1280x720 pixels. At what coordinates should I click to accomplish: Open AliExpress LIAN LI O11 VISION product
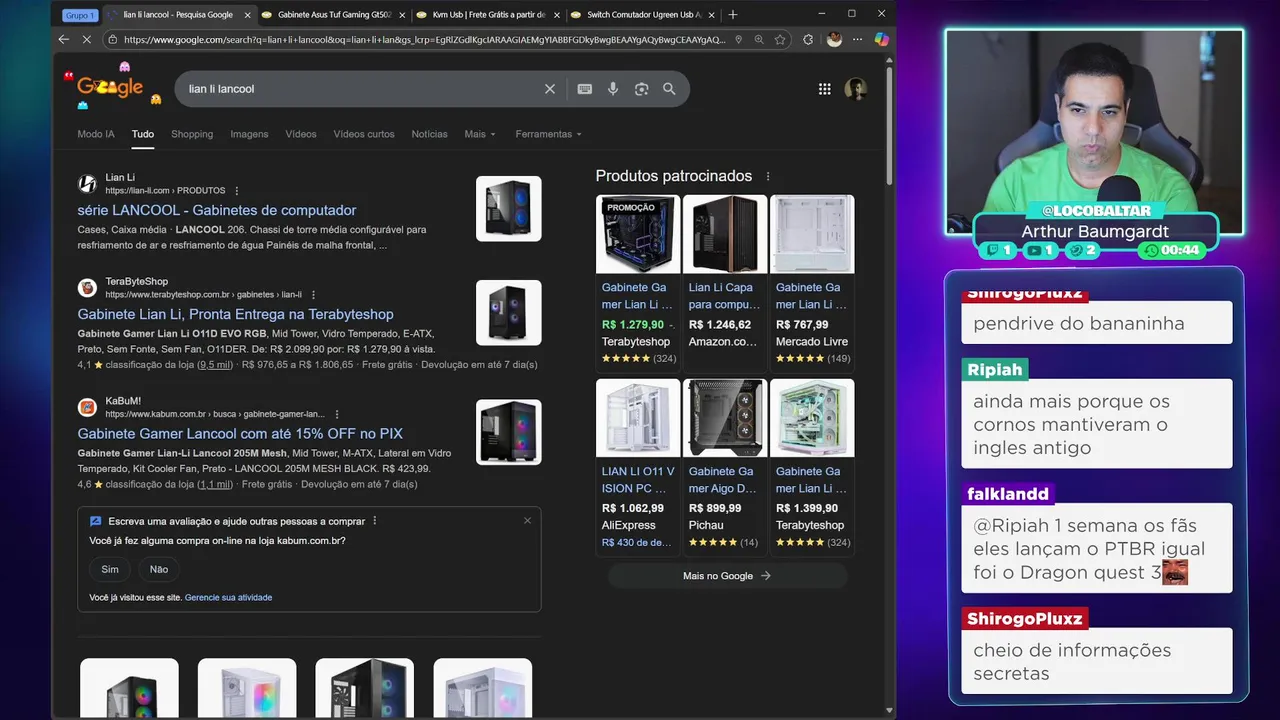click(x=638, y=465)
